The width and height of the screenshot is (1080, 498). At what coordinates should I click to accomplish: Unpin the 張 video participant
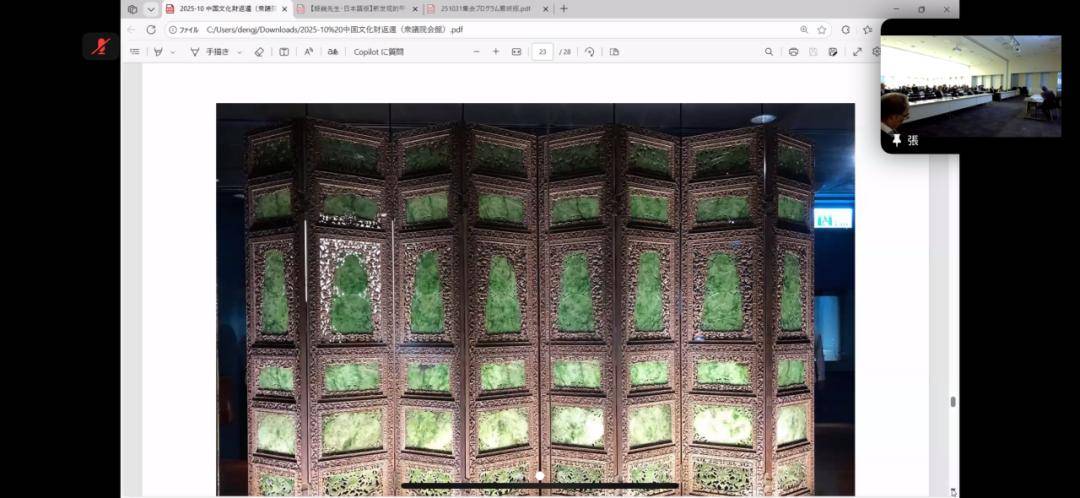[x=897, y=141]
